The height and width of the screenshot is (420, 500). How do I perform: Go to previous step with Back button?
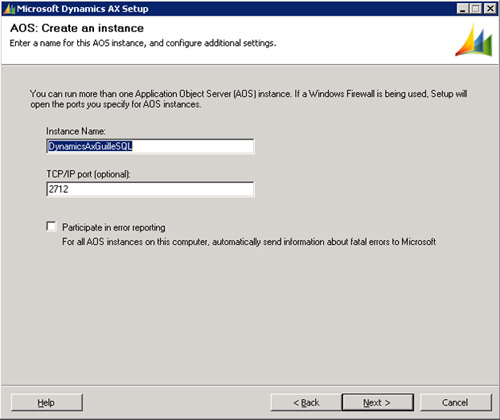(306, 403)
